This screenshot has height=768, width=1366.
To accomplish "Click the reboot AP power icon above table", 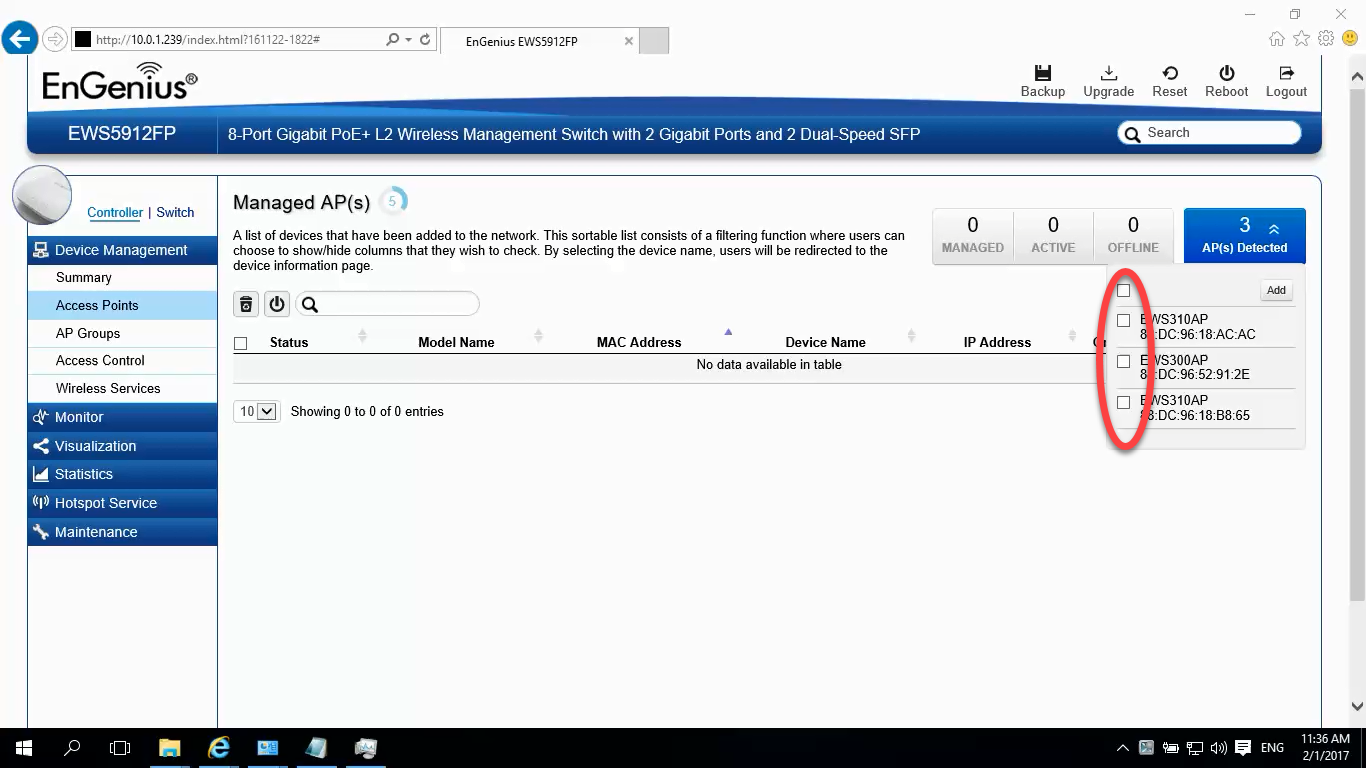I will coord(277,304).
